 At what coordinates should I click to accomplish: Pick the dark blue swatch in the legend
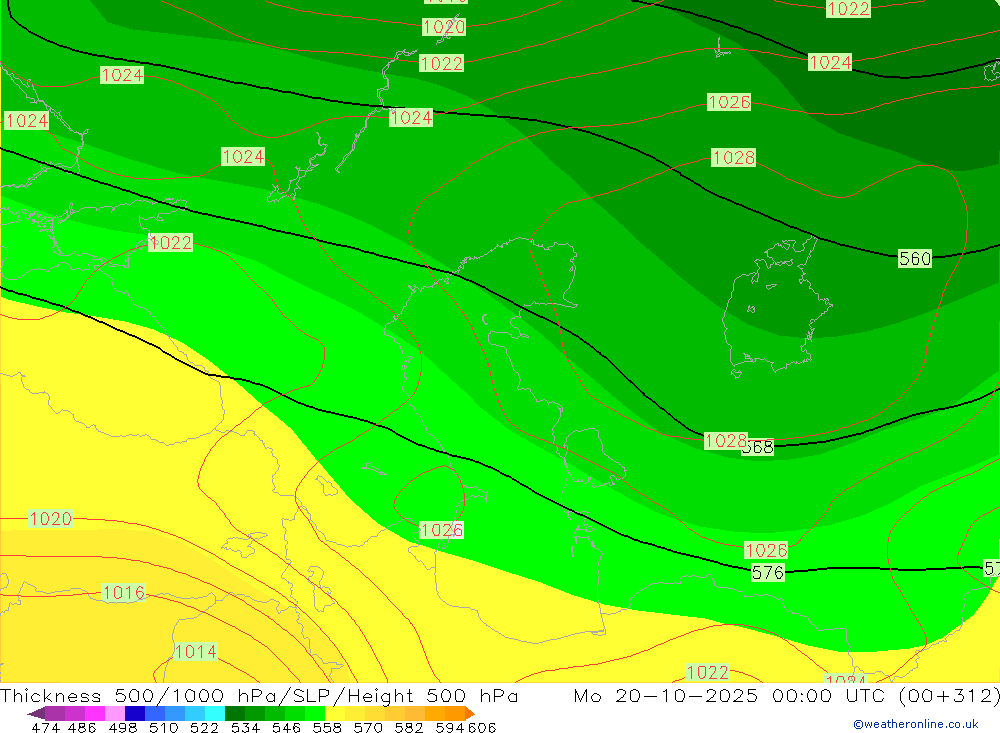point(135,713)
